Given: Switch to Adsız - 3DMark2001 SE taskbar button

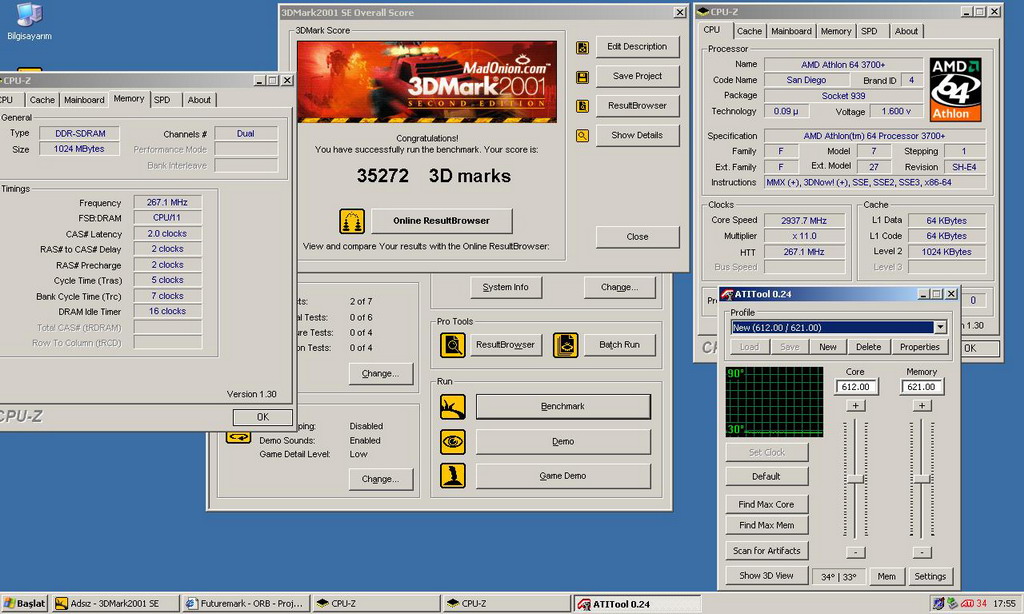Looking at the screenshot, I should (x=116, y=603).
